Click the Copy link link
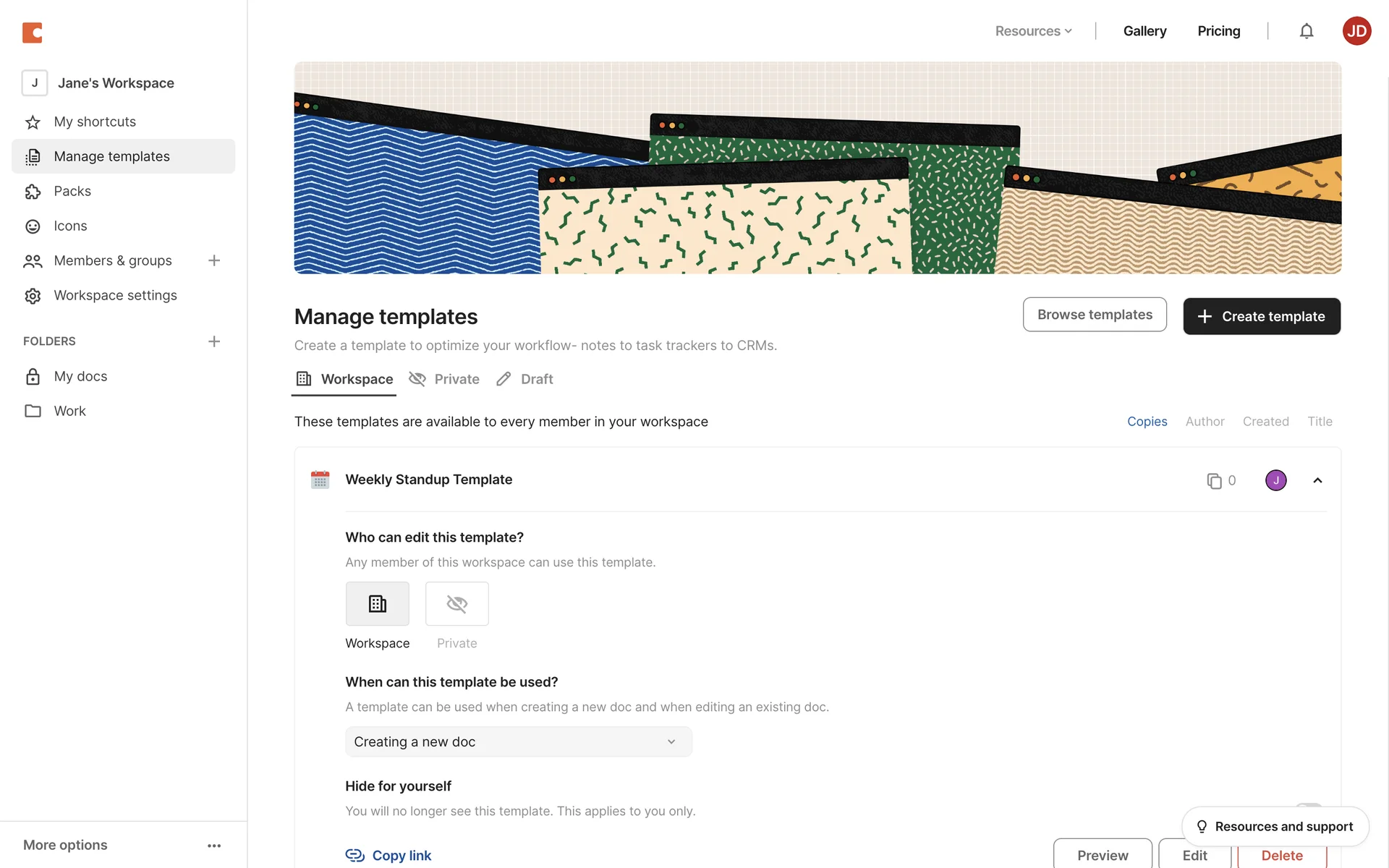 (388, 856)
